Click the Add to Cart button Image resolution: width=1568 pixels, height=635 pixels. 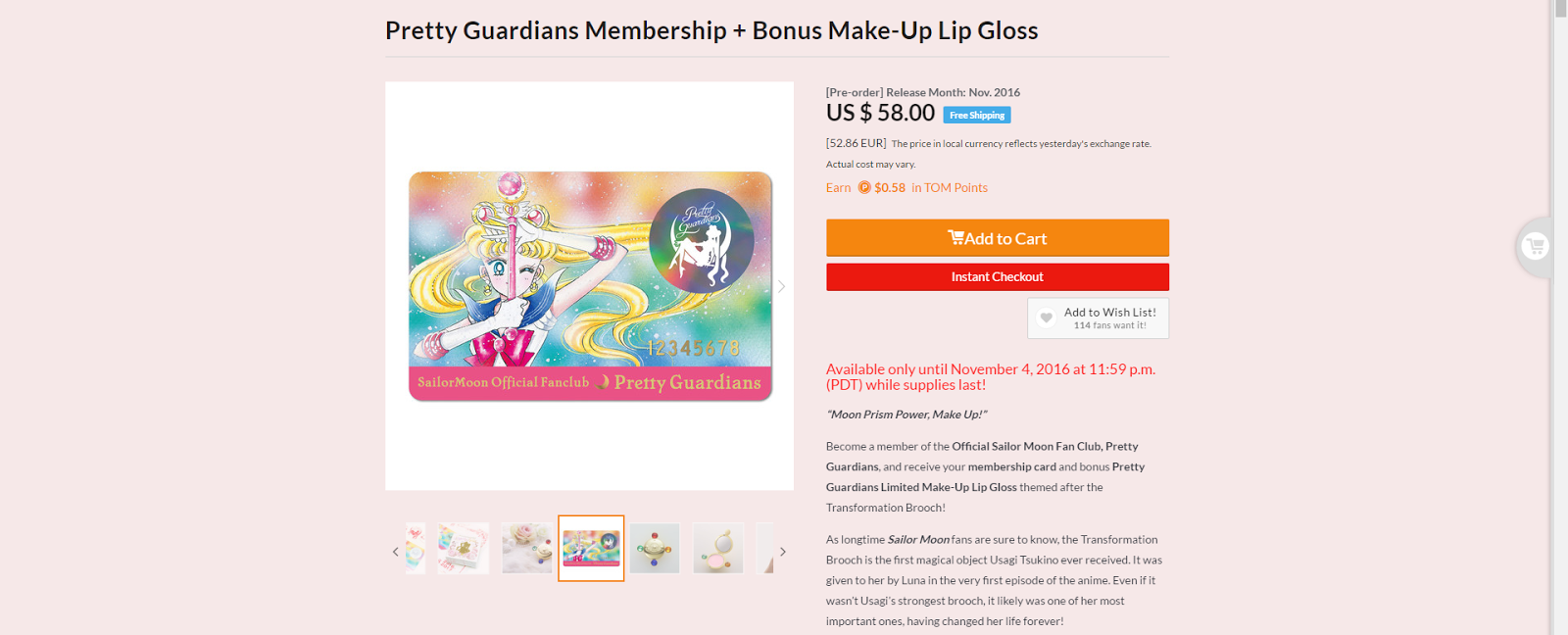click(x=997, y=238)
